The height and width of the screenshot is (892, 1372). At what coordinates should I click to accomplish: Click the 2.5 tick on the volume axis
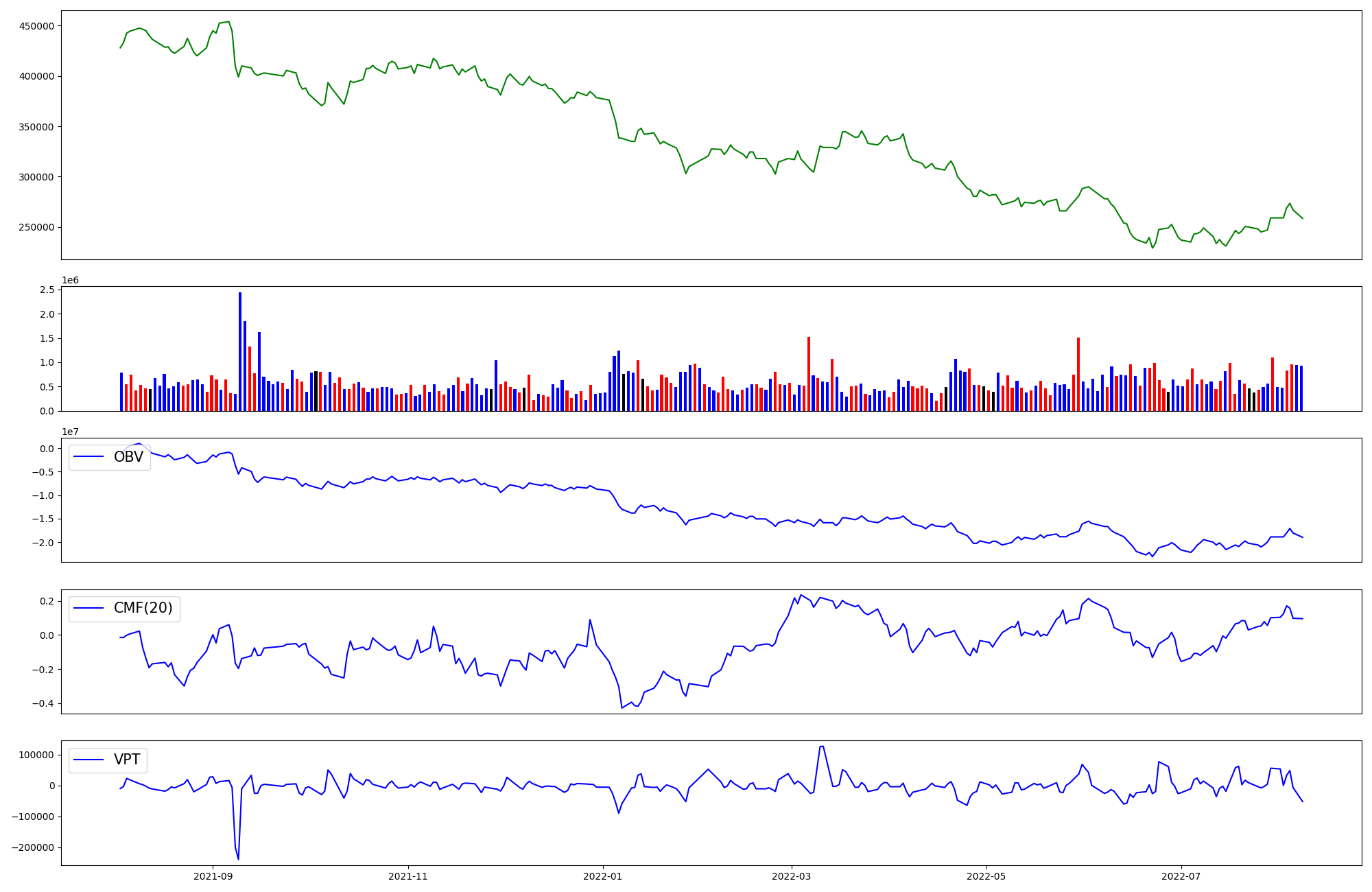[47, 290]
